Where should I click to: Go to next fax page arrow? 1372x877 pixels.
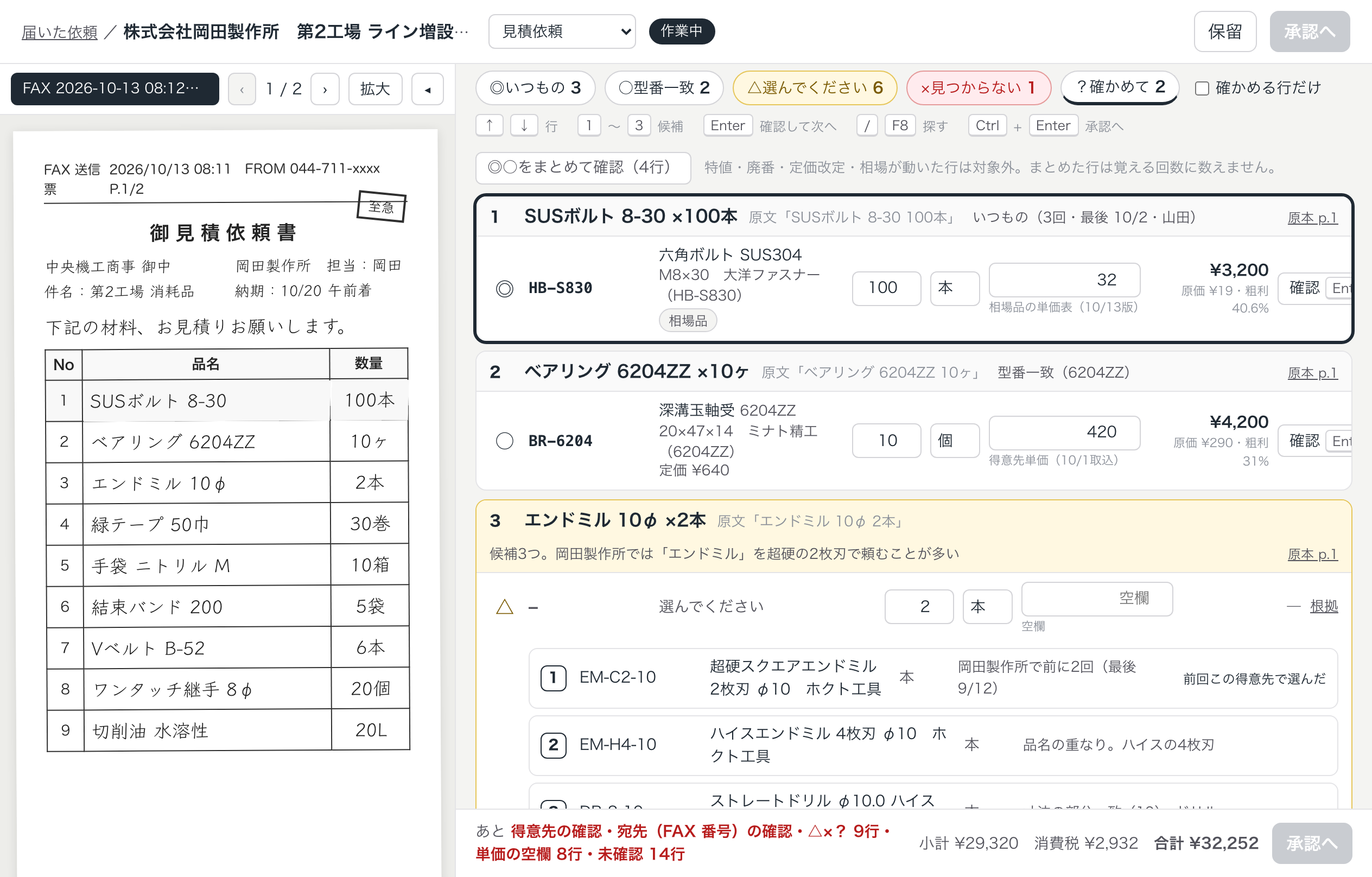[x=325, y=89]
